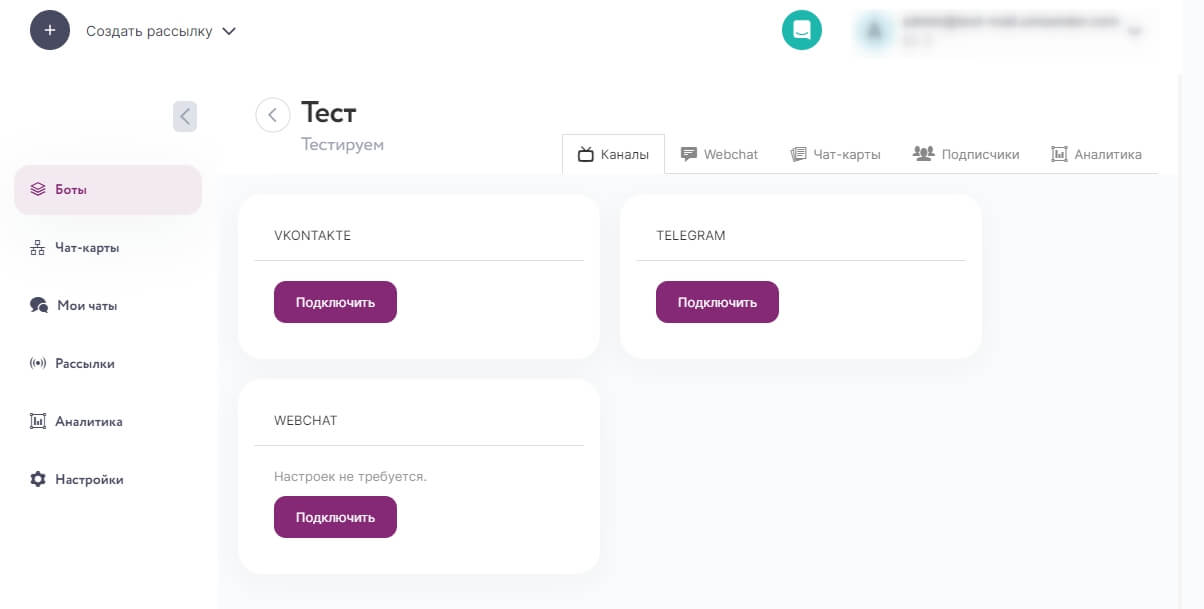Collapse the sidebar with the chevron button
Screen dimensions: 1204x609
click(x=185, y=116)
